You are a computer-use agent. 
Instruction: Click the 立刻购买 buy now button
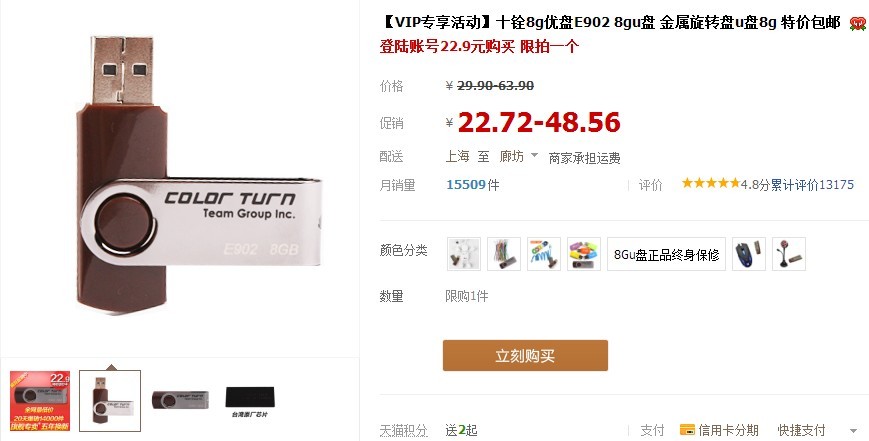pyautogui.click(x=525, y=356)
